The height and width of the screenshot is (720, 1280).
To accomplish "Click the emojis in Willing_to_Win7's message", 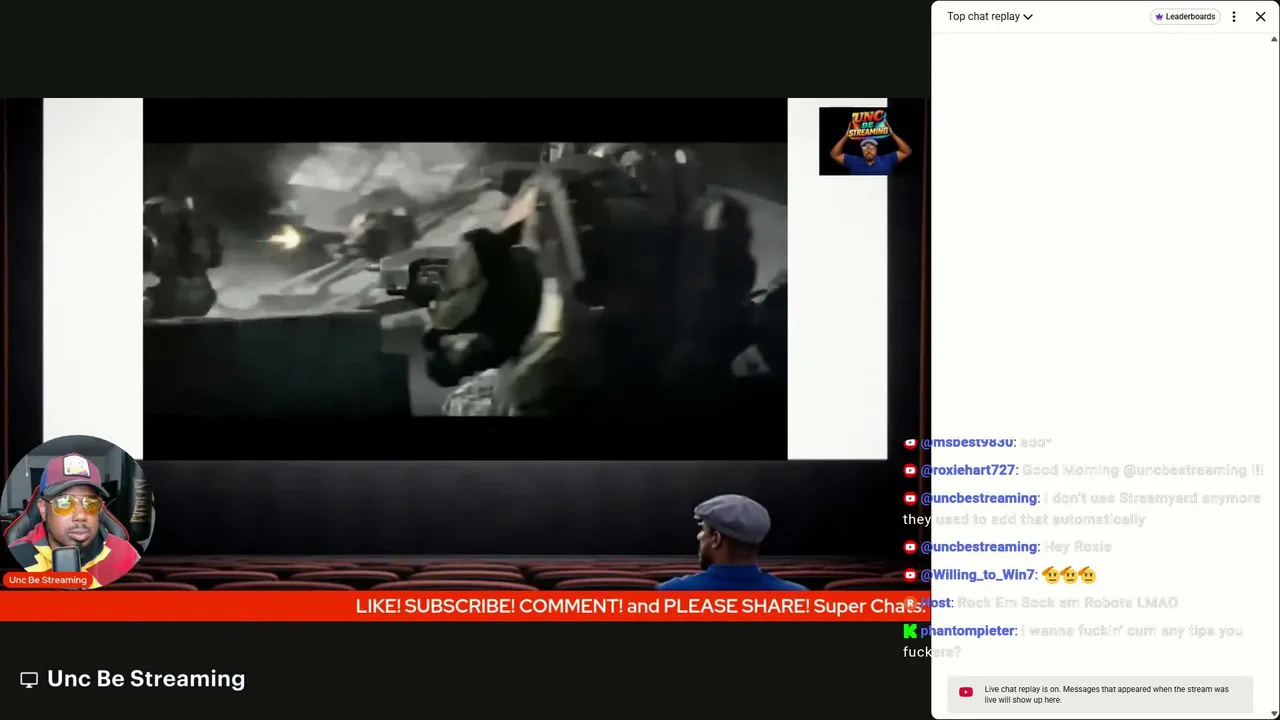I will click(x=1068, y=575).
